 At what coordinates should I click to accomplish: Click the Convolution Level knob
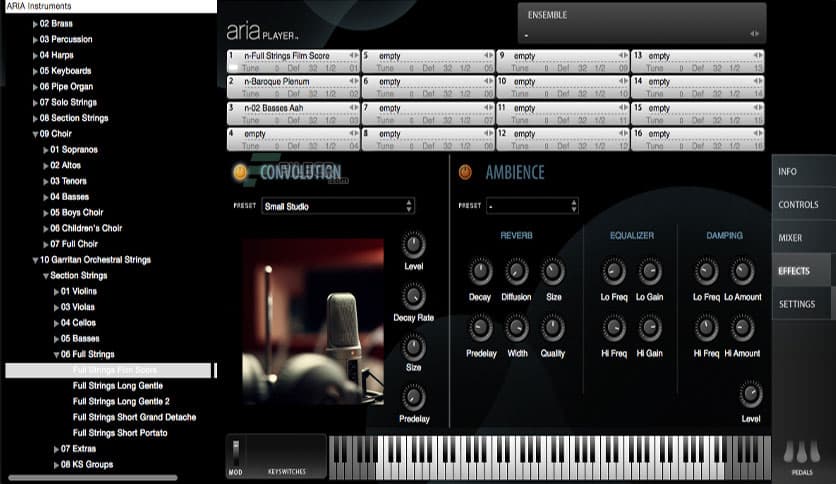click(x=413, y=245)
